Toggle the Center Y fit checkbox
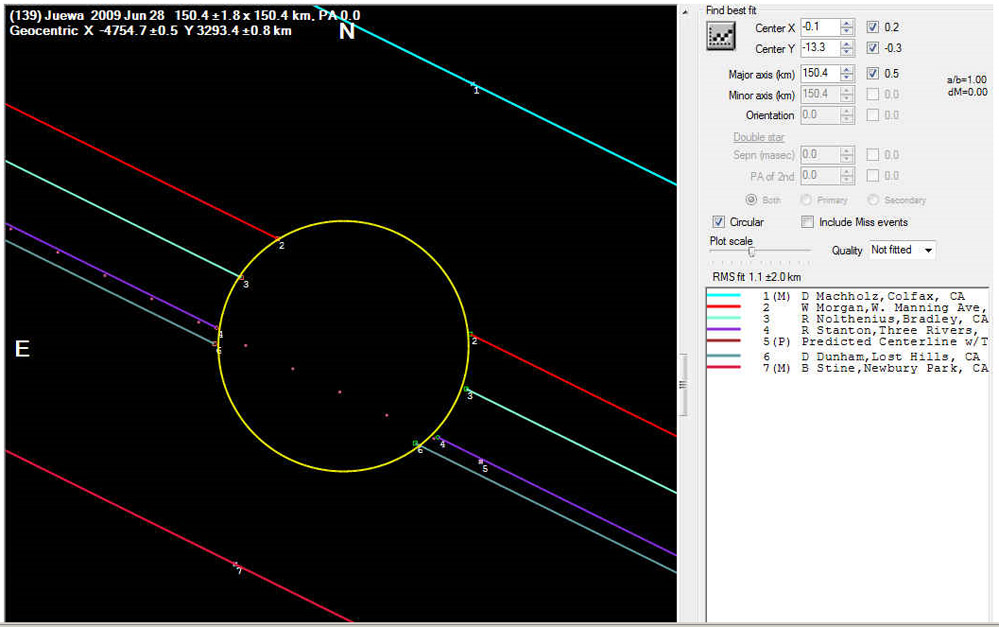The width and height of the screenshot is (999, 627). (x=873, y=48)
